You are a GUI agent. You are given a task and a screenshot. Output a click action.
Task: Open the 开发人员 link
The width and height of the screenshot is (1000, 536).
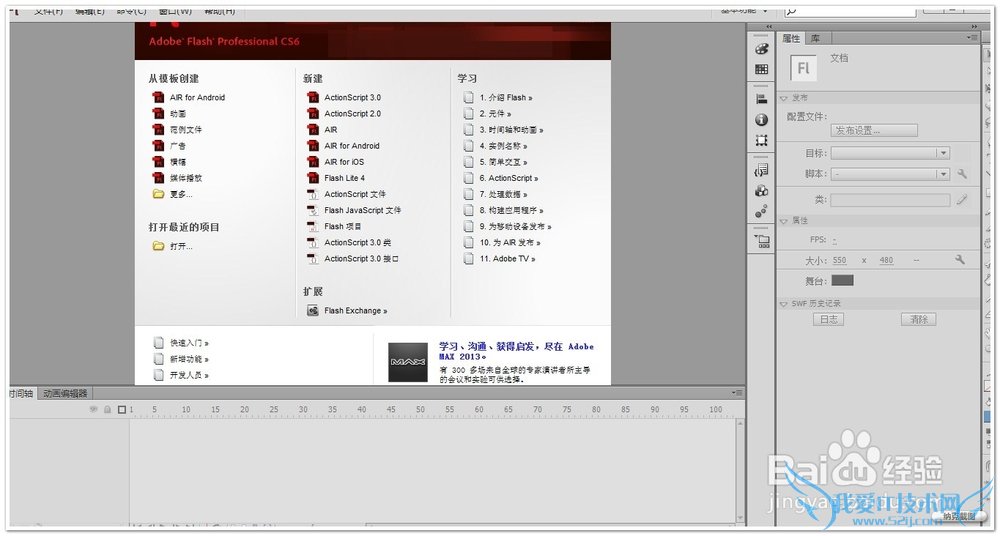[x=189, y=375]
